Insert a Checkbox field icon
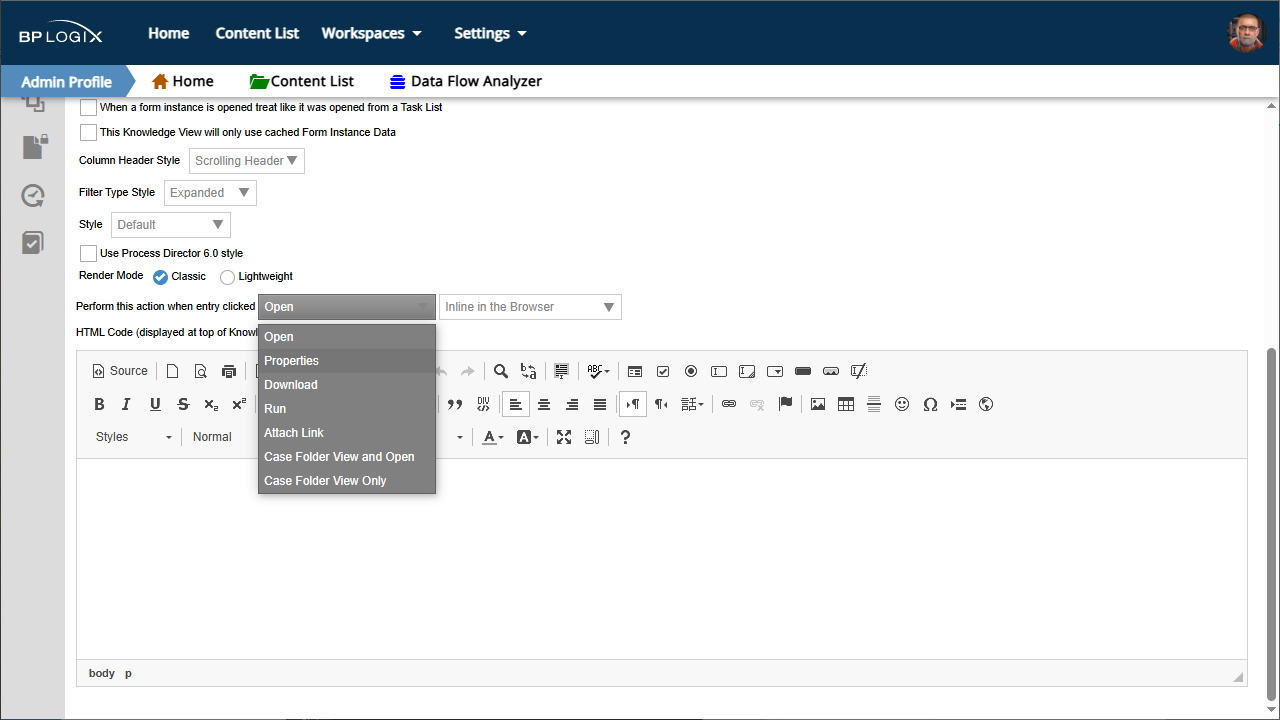Image resolution: width=1280 pixels, height=720 pixels. [663, 371]
